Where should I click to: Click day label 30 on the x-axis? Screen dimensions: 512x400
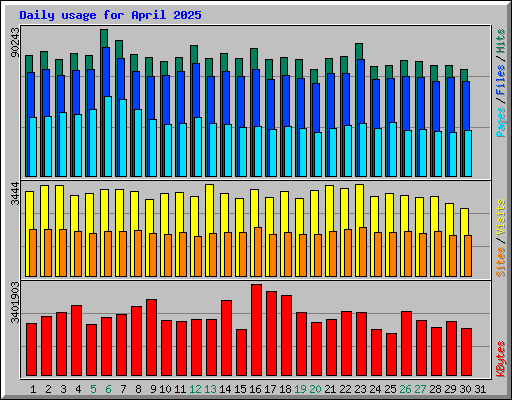(x=465, y=389)
